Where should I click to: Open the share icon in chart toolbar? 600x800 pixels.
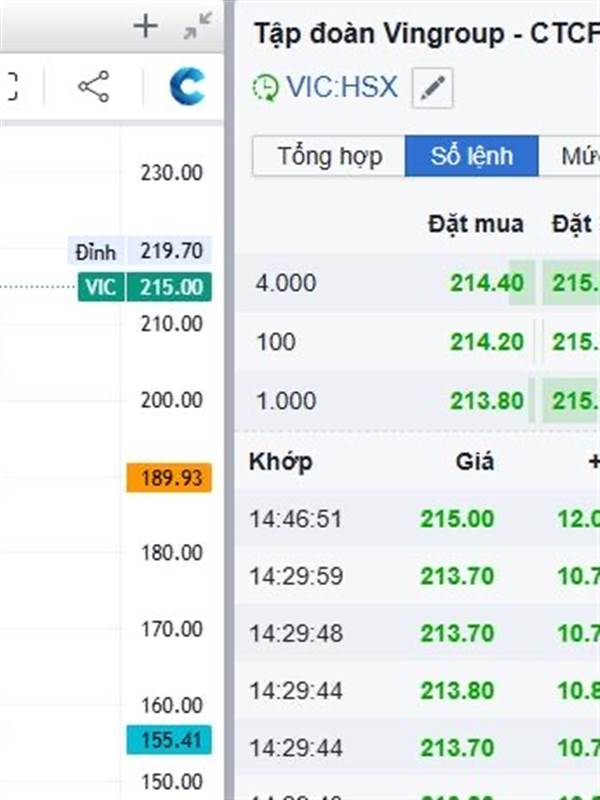coord(93,86)
